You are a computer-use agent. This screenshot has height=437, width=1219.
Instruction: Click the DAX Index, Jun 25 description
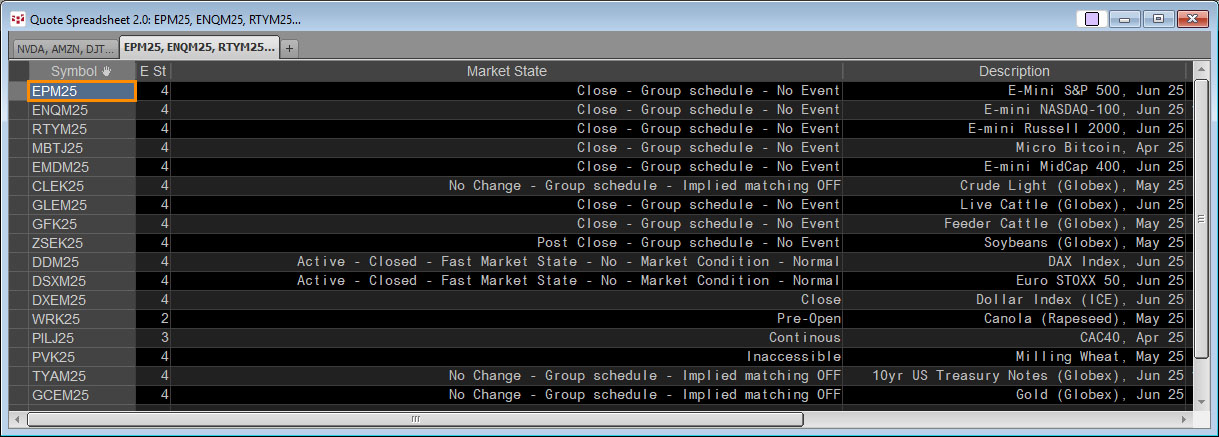tap(1116, 262)
